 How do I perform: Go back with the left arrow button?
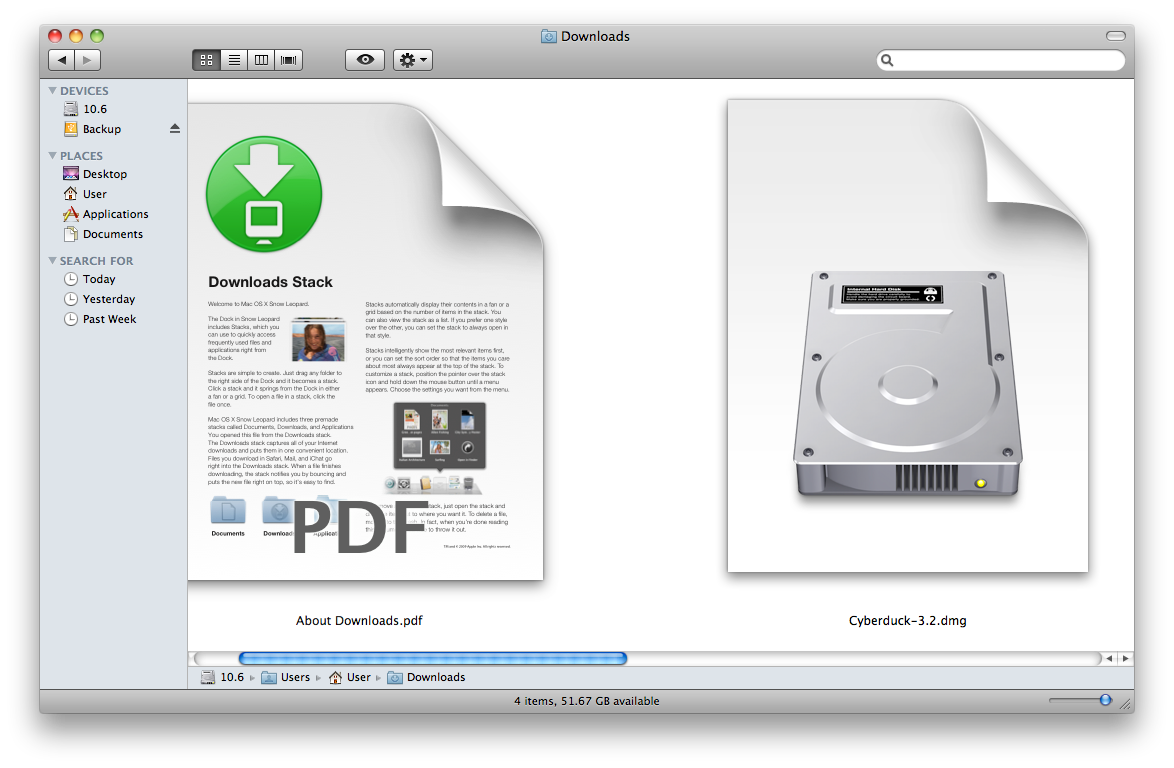61,60
